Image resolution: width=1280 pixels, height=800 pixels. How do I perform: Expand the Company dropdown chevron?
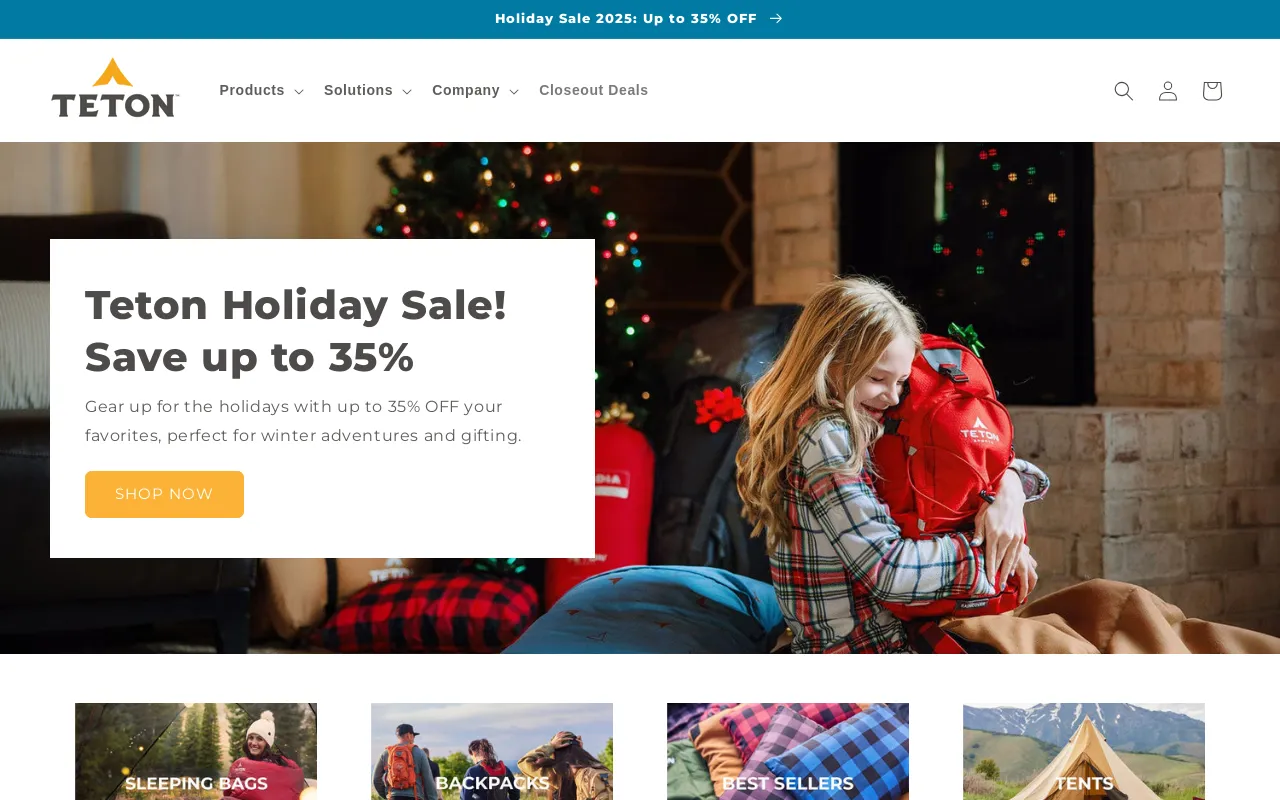coord(514,92)
